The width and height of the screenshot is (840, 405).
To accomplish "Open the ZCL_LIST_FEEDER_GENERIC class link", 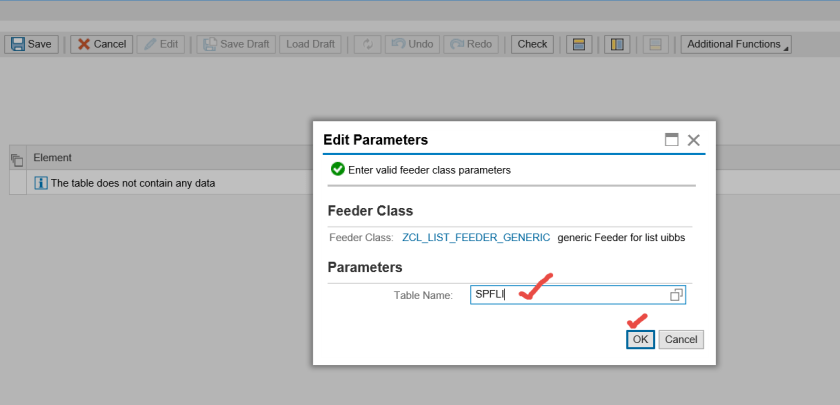I will [476, 238].
